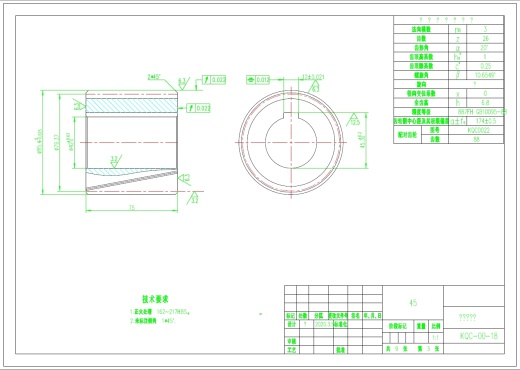The width and height of the screenshot is (520, 370).
Task: Click the 12±0.021 keyway width dimension
Action: tap(313, 77)
